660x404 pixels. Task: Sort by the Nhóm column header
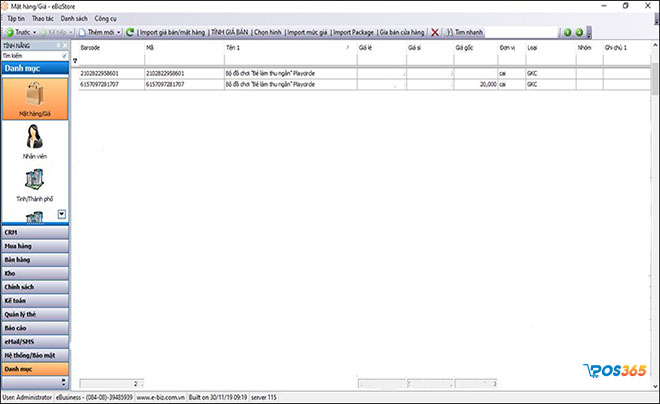(590, 48)
